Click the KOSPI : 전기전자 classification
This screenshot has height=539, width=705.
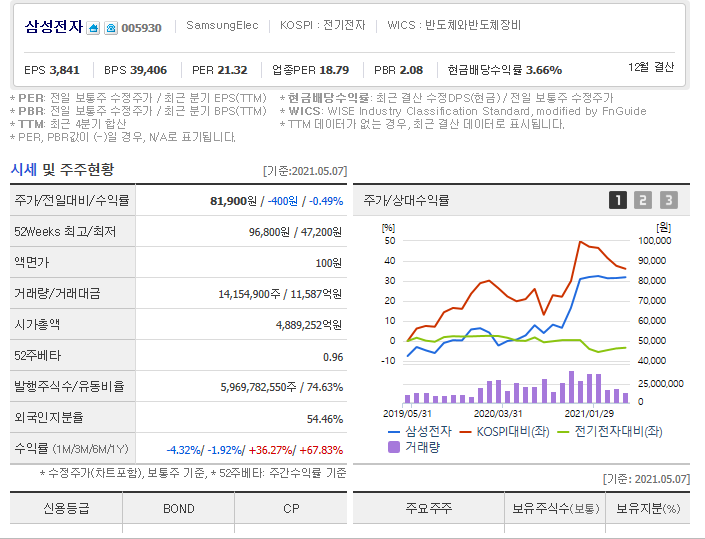pyautogui.click(x=322, y=25)
